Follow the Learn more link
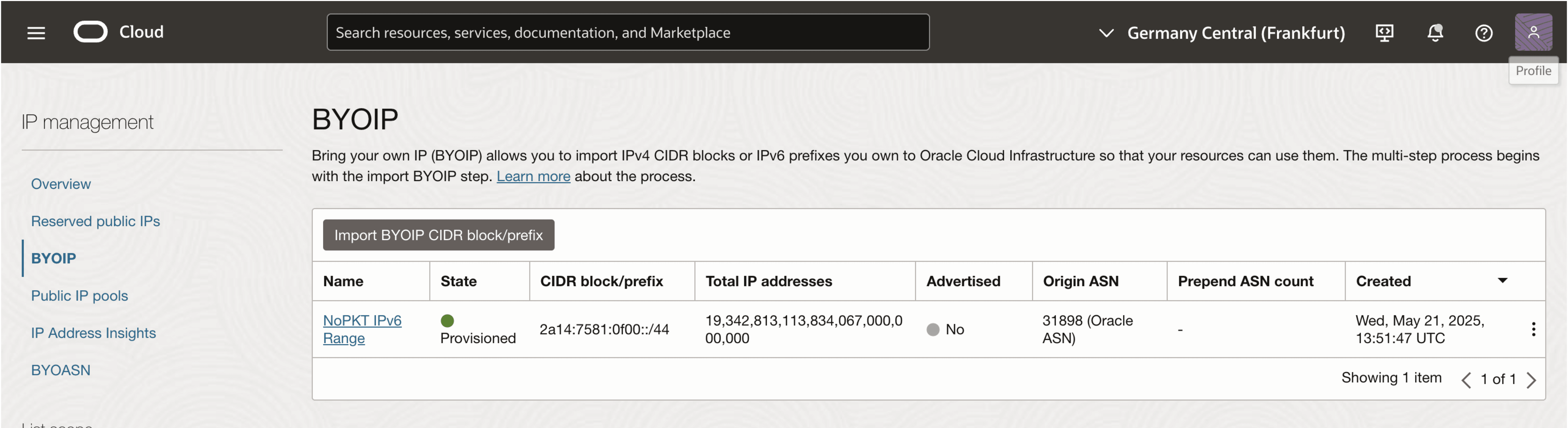The image size is (1568, 428). click(533, 176)
